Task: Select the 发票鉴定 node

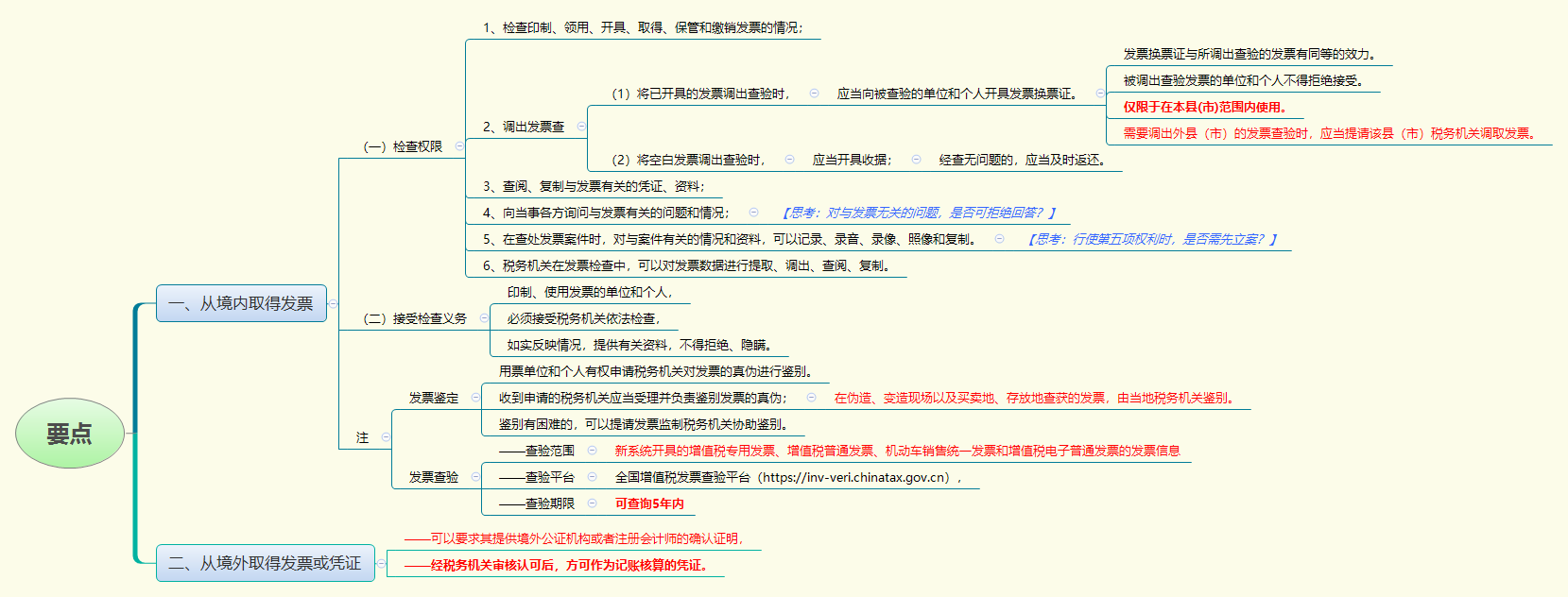Action: tap(434, 398)
